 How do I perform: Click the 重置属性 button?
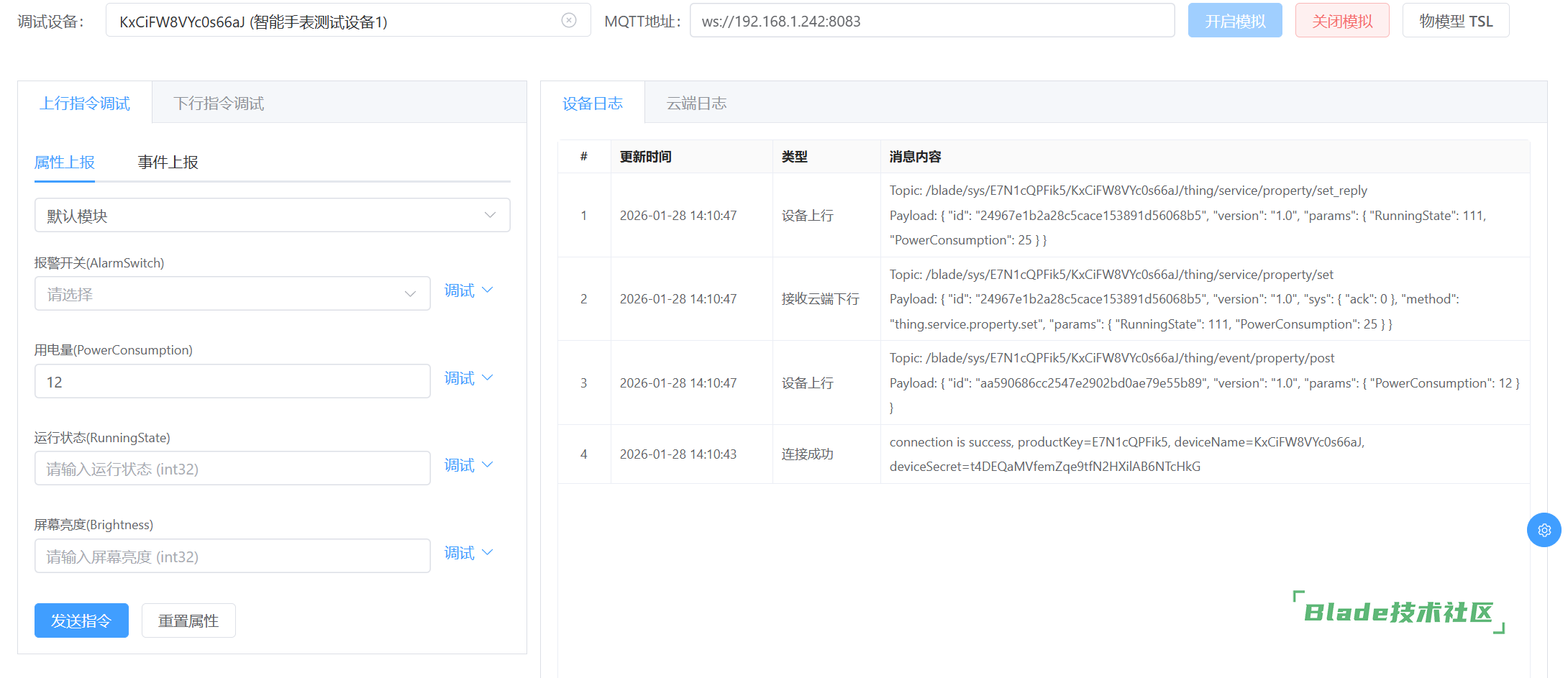pos(188,620)
